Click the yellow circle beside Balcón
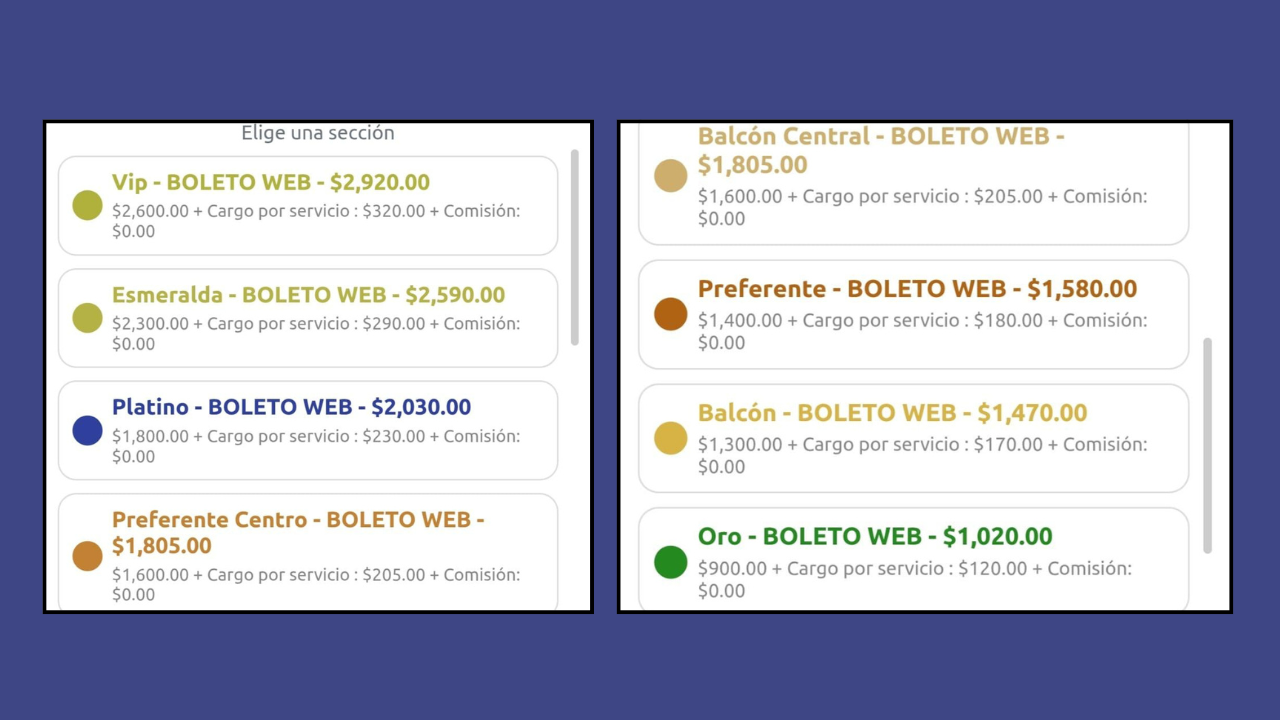 [670, 438]
